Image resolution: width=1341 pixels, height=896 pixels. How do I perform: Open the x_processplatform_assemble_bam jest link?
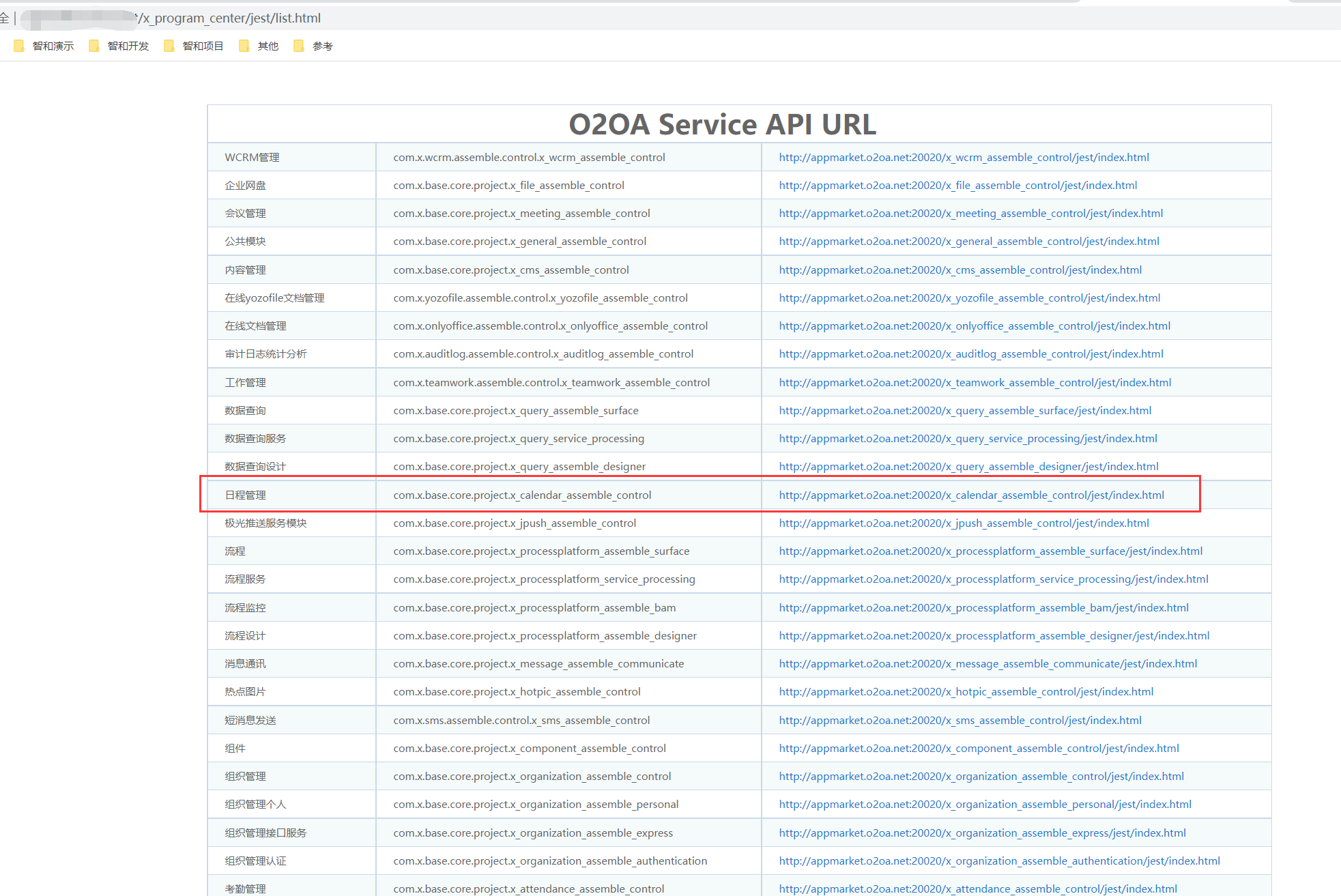[x=983, y=607]
